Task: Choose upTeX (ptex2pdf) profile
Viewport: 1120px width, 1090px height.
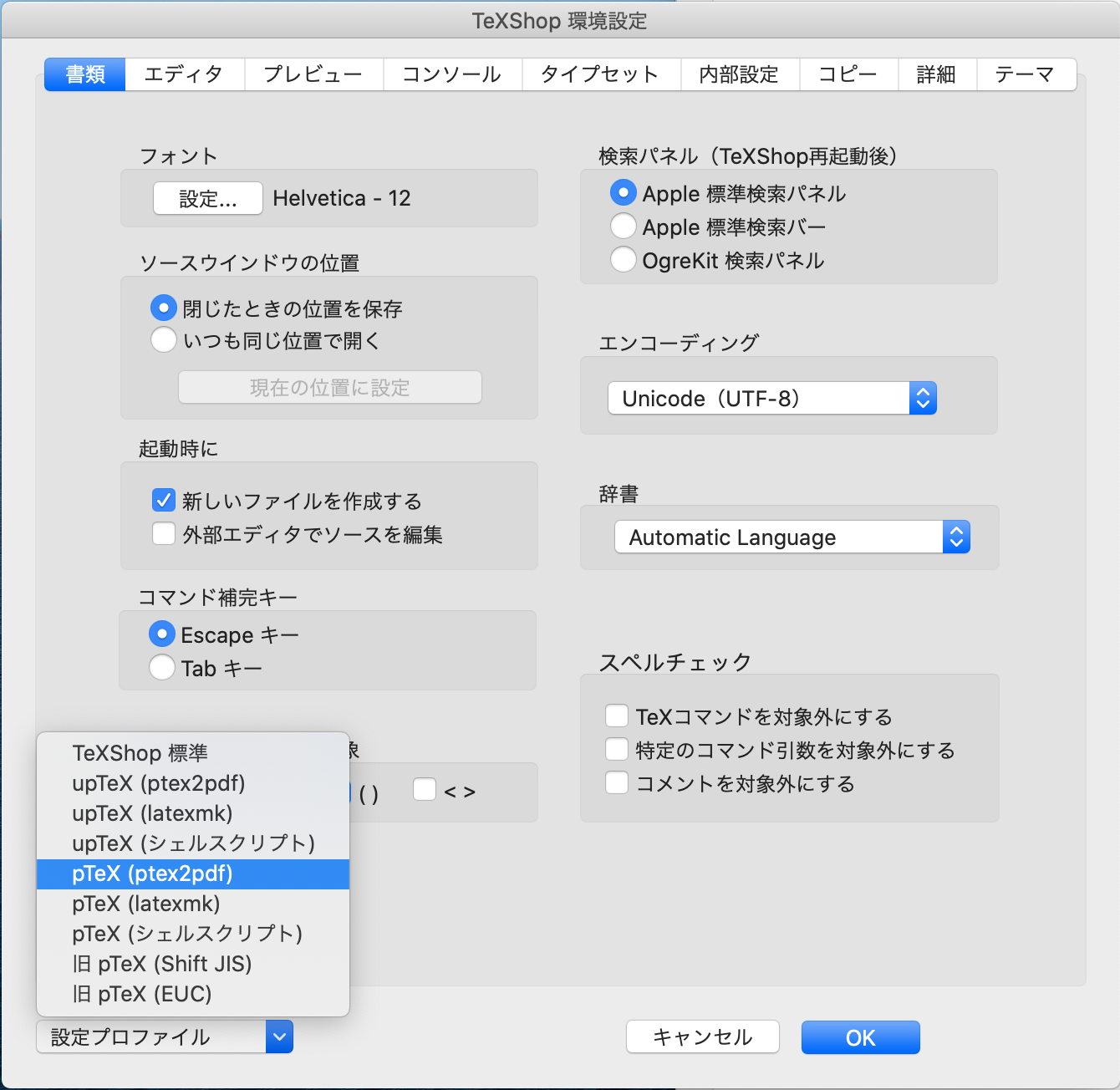Action: point(193,783)
